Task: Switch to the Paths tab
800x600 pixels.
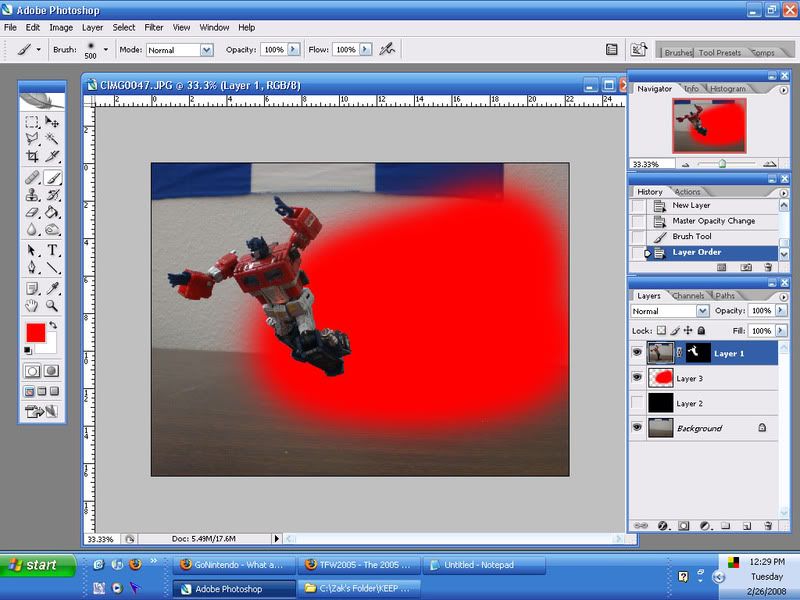Action: pyautogui.click(x=724, y=295)
